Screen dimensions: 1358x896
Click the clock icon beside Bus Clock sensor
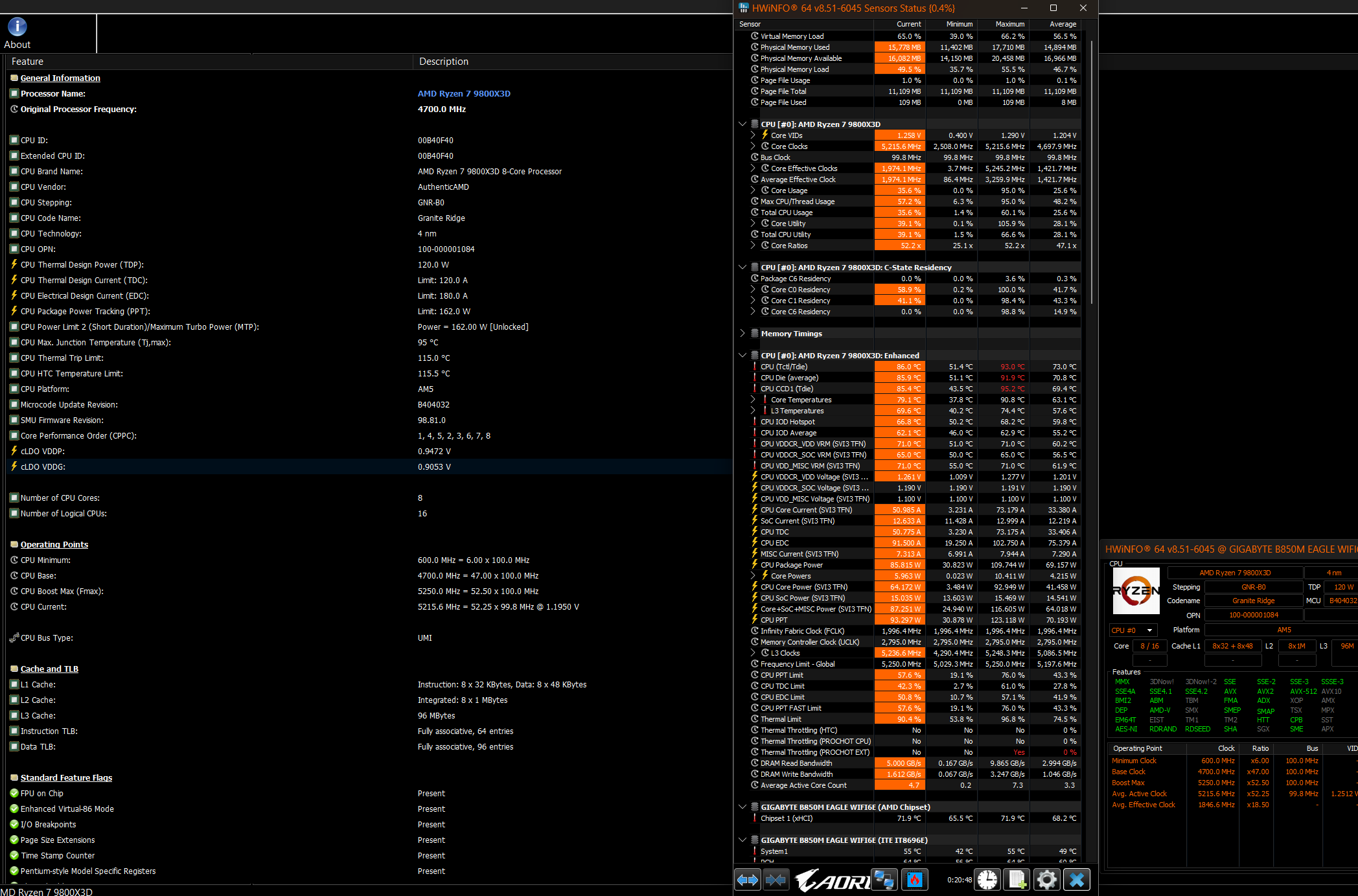[x=755, y=157]
